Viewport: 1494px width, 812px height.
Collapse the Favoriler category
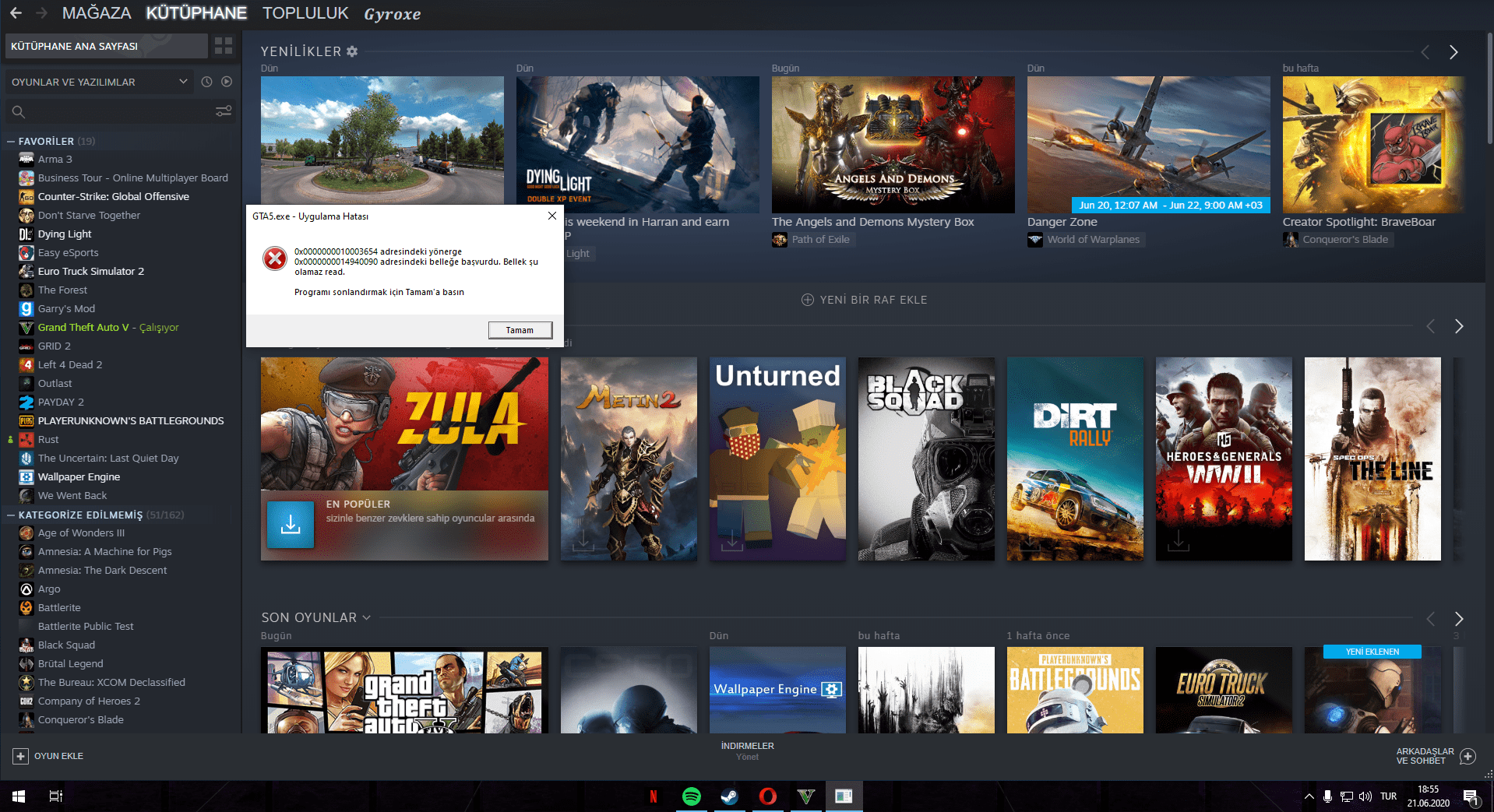11,142
